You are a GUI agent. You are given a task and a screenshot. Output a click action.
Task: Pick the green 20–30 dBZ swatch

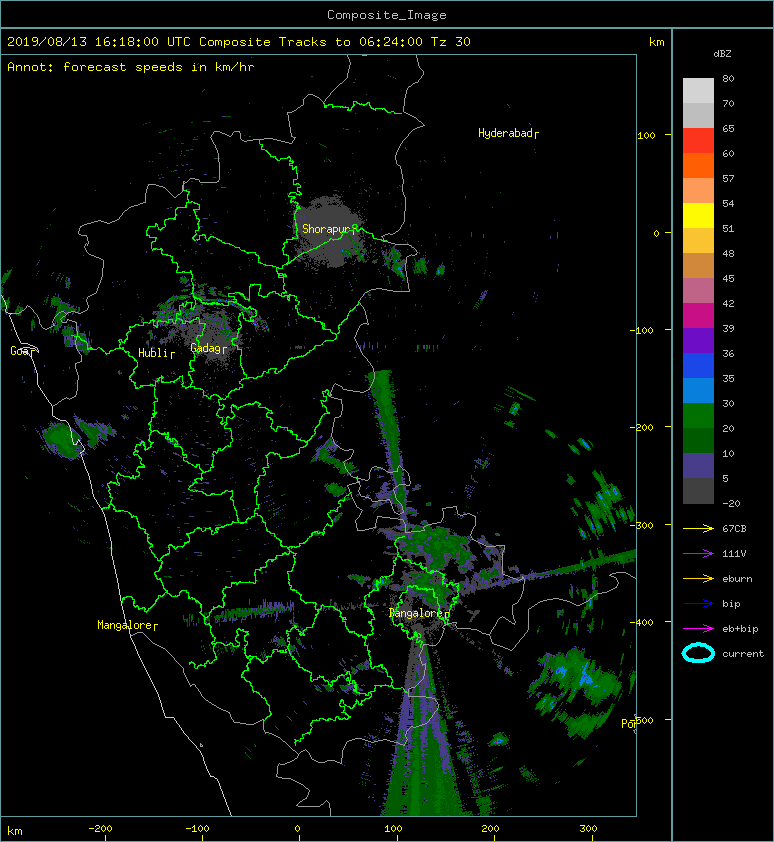point(698,415)
